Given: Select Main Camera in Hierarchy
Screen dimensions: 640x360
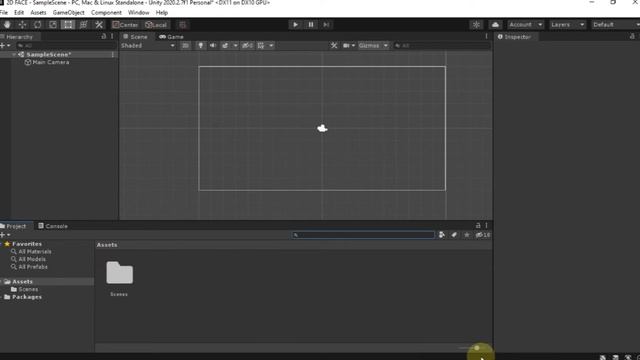Looking at the screenshot, I should click(x=51, y=62).
